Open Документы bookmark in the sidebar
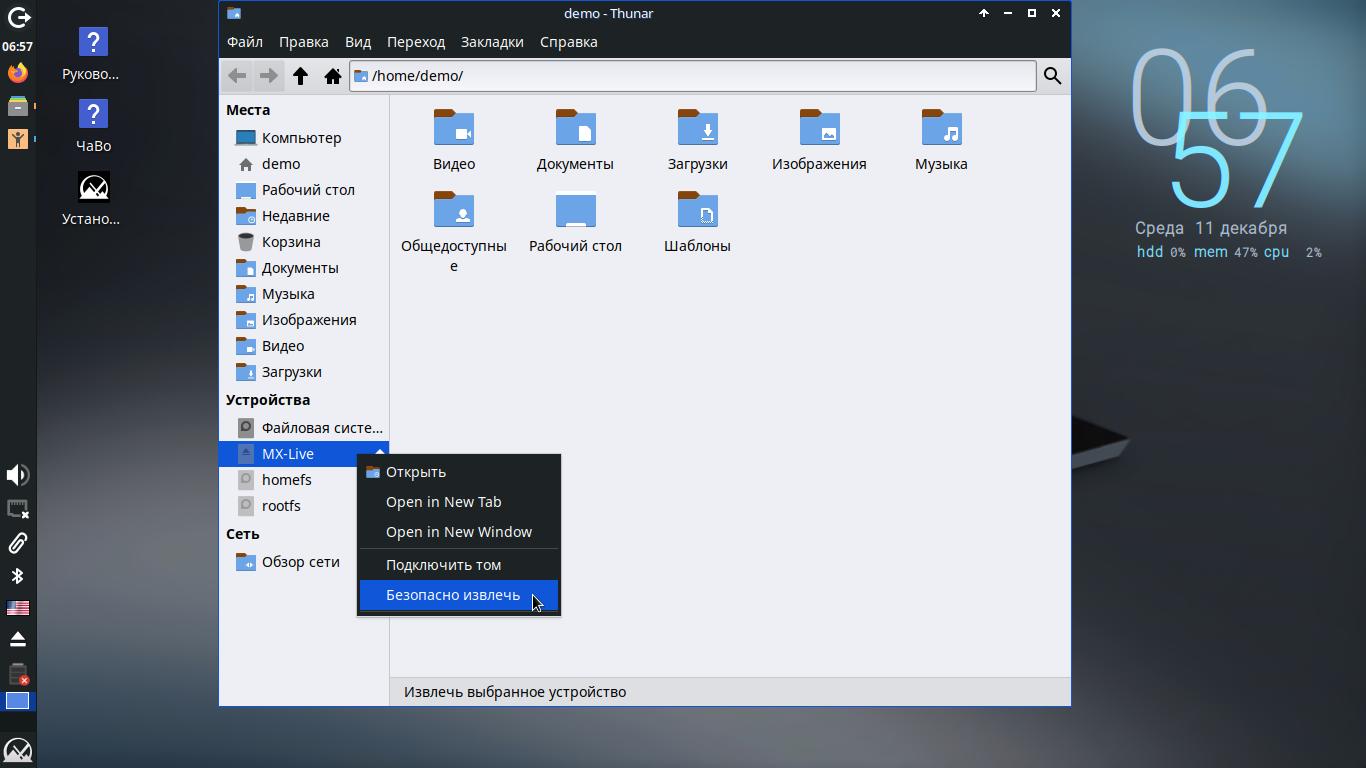The image size is (1366, 768). coord(303,268)
